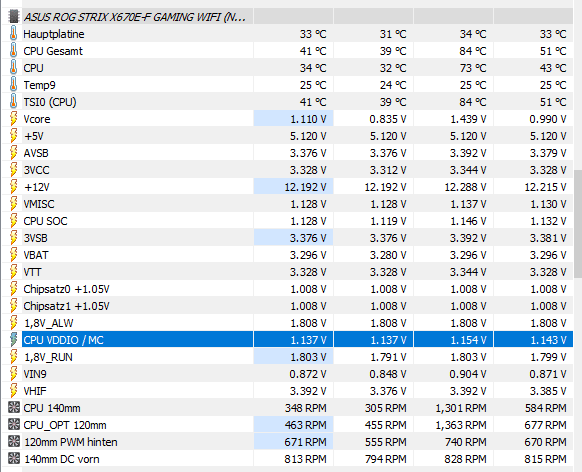This screenshot has width=582, height=472.
Task: Click the CPU_OPT 120mm maximum 1,363 RPM
Action: 461,425
